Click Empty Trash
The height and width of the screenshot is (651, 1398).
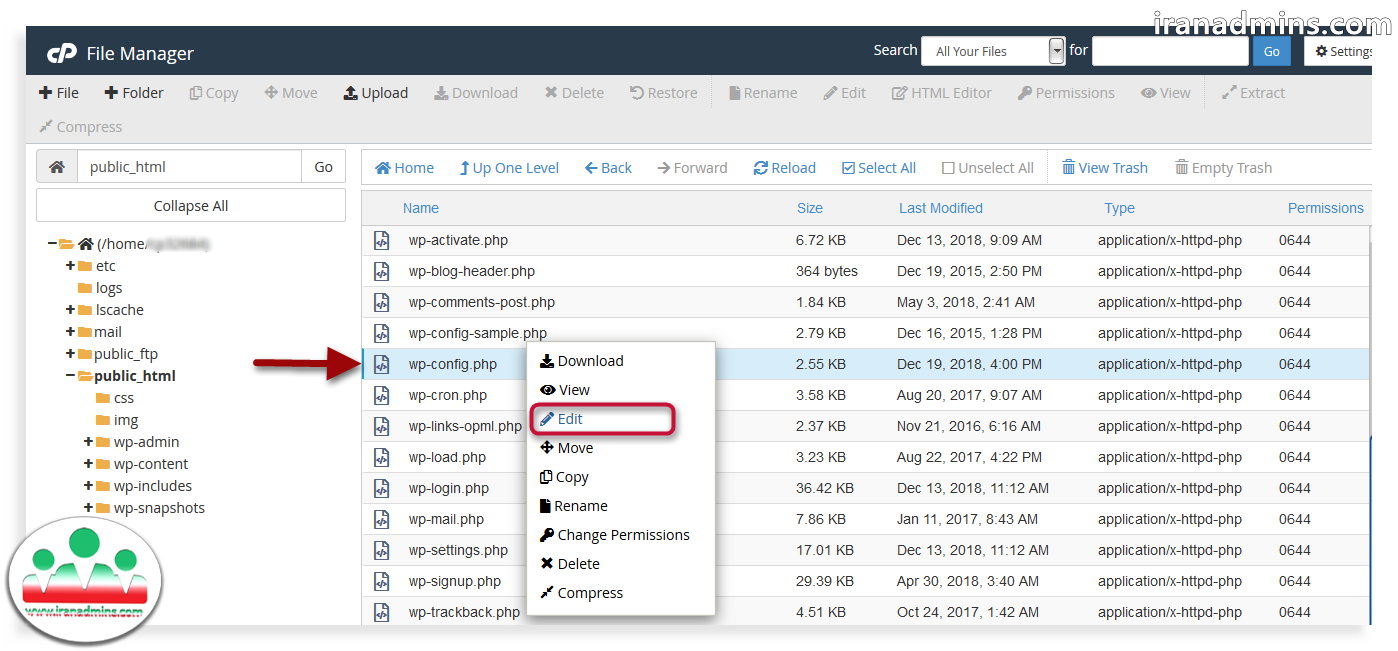(1223, 168)
